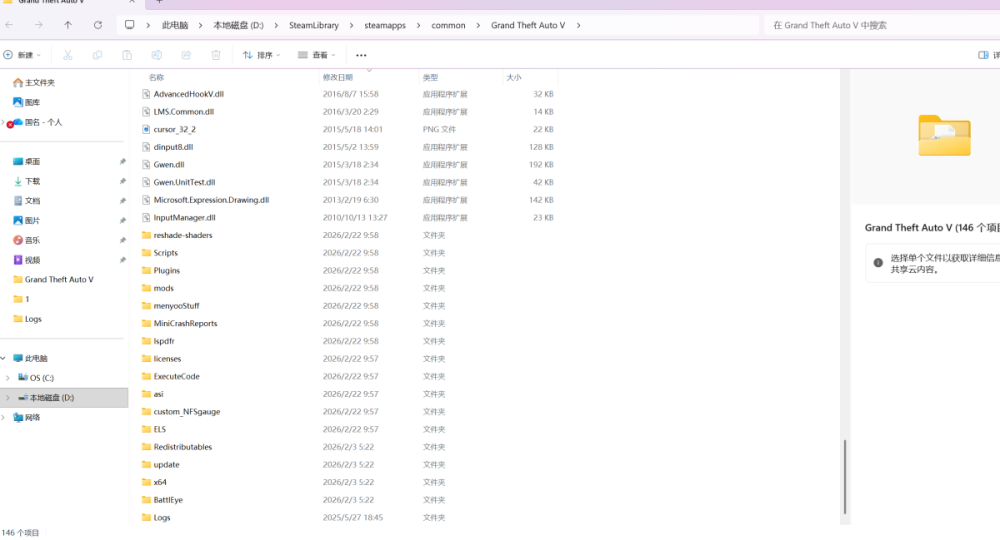Open the 排序 (Sort) dropdown
The width and height of the screenshot is (1000, 540).
262,55
